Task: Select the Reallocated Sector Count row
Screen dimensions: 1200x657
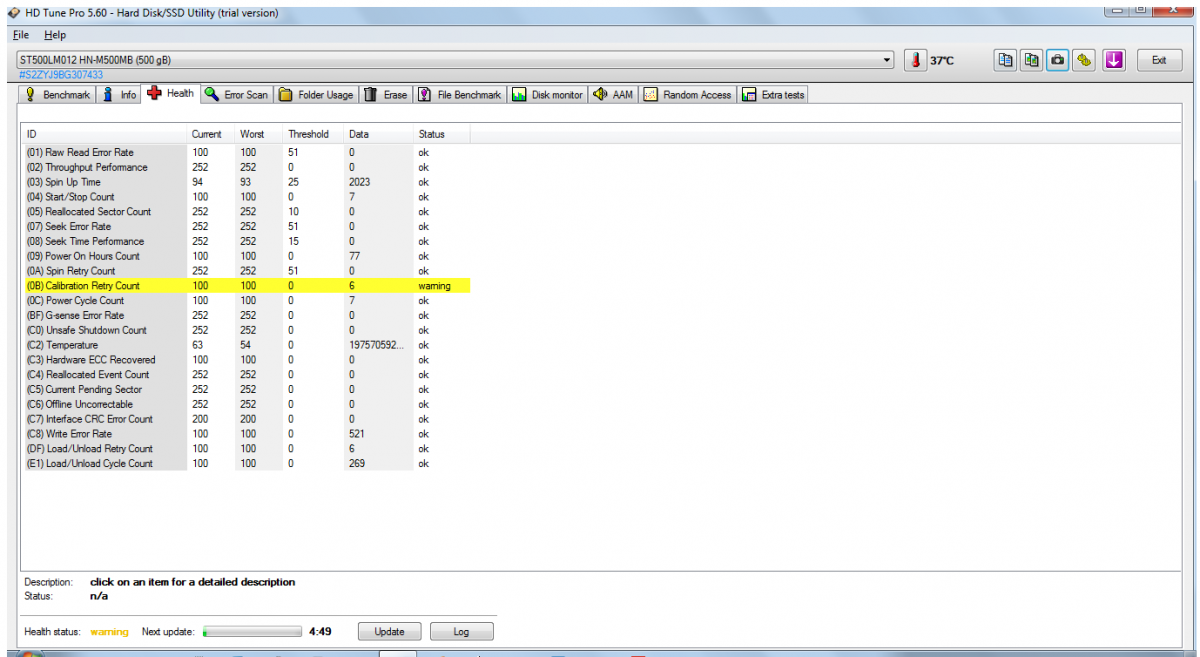Action: [246, 212]
